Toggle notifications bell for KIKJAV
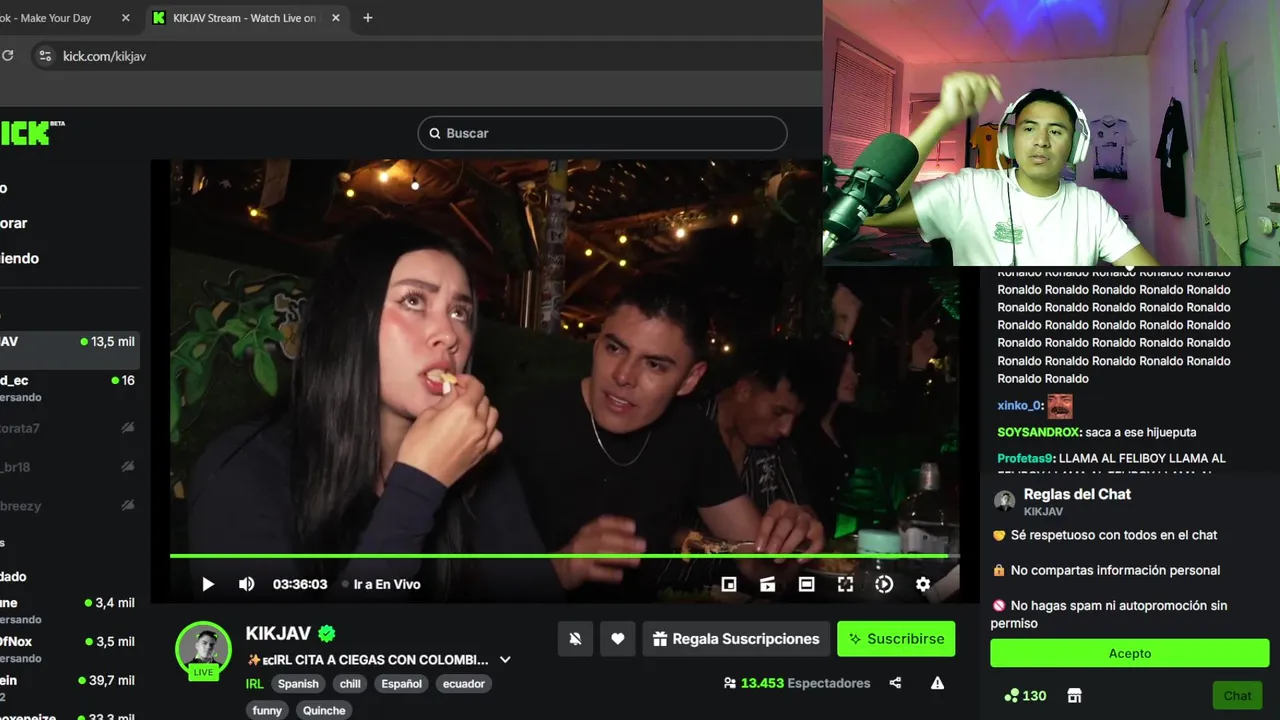The width and height of the screenshot is (1280, 720). (x=575, y=639)
